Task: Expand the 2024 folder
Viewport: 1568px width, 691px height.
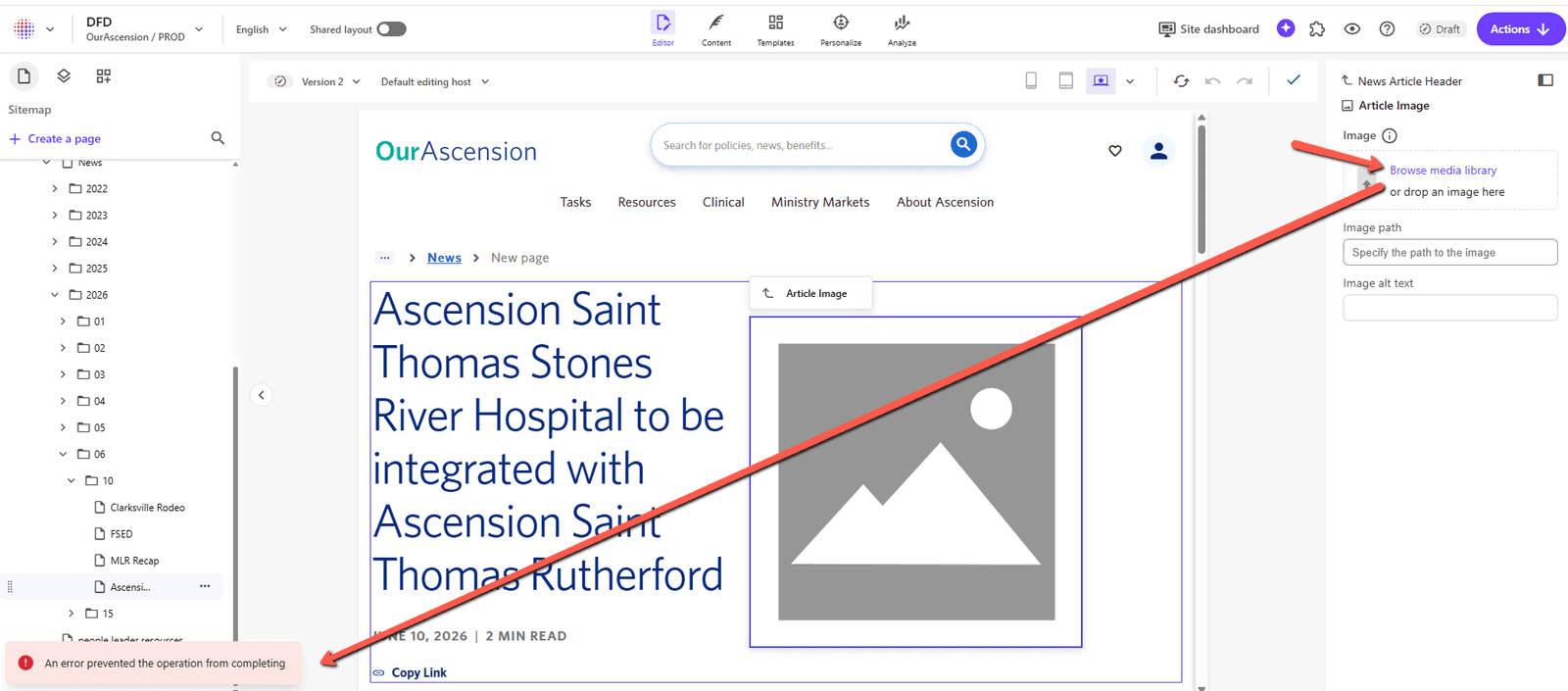Action: (55, 242)
